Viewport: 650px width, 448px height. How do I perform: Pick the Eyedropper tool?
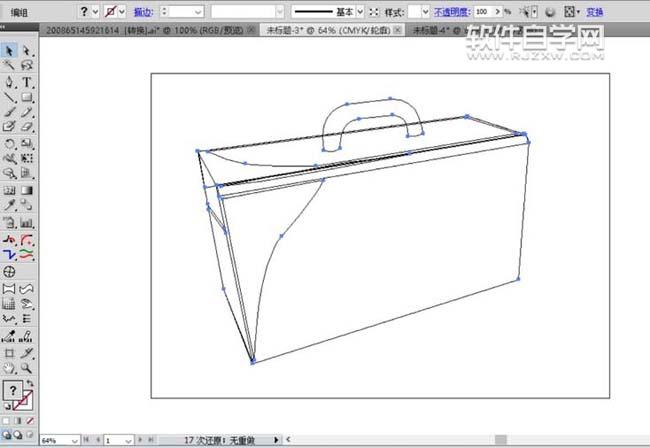[x=9, y=205]
